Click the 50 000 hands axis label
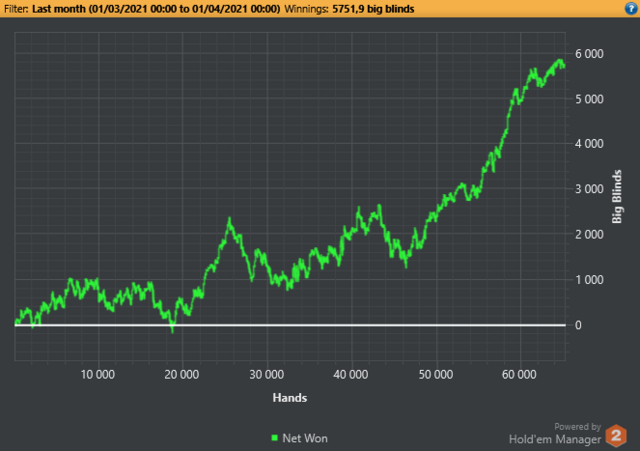 (x=436, y=374)
